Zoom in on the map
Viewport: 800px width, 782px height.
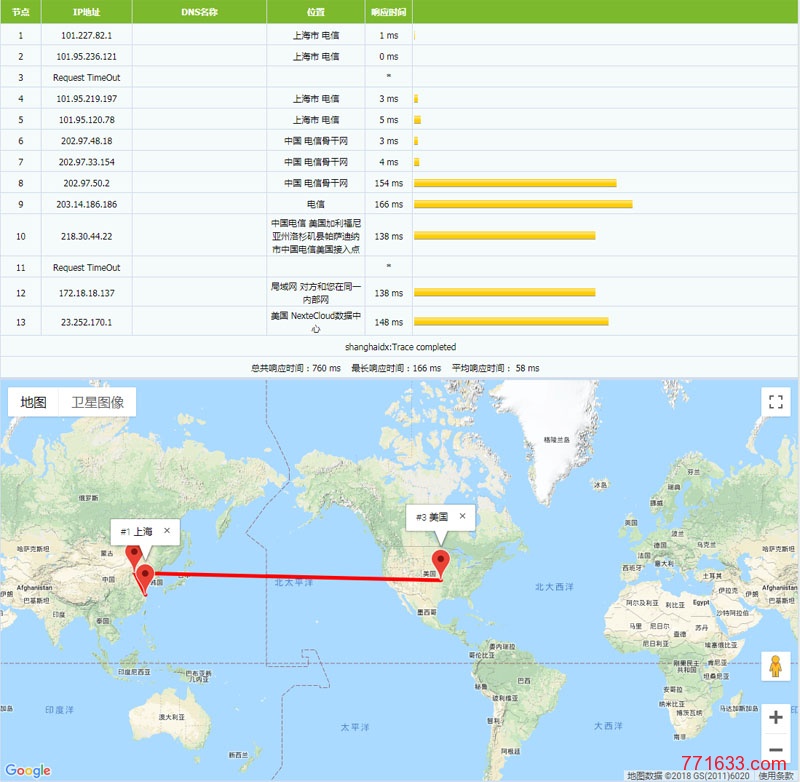pos(776,717)
